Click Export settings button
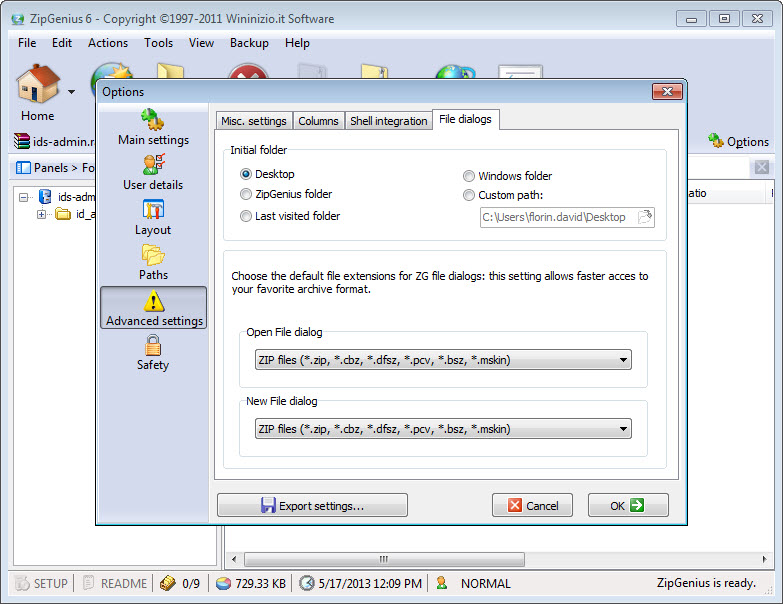This screenshot has width=783, height=604. [313, 505]
